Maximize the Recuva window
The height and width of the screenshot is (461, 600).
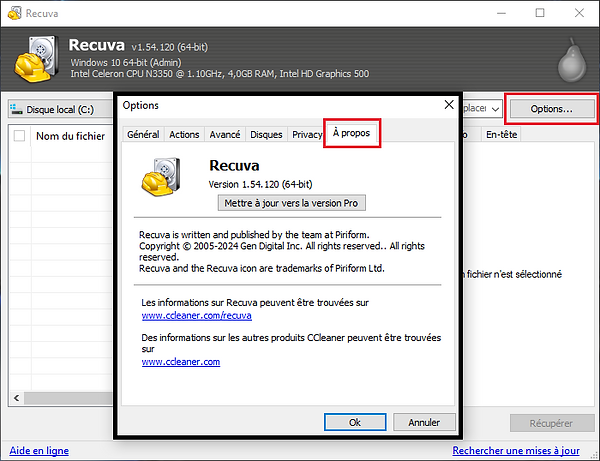pos(540,13)
